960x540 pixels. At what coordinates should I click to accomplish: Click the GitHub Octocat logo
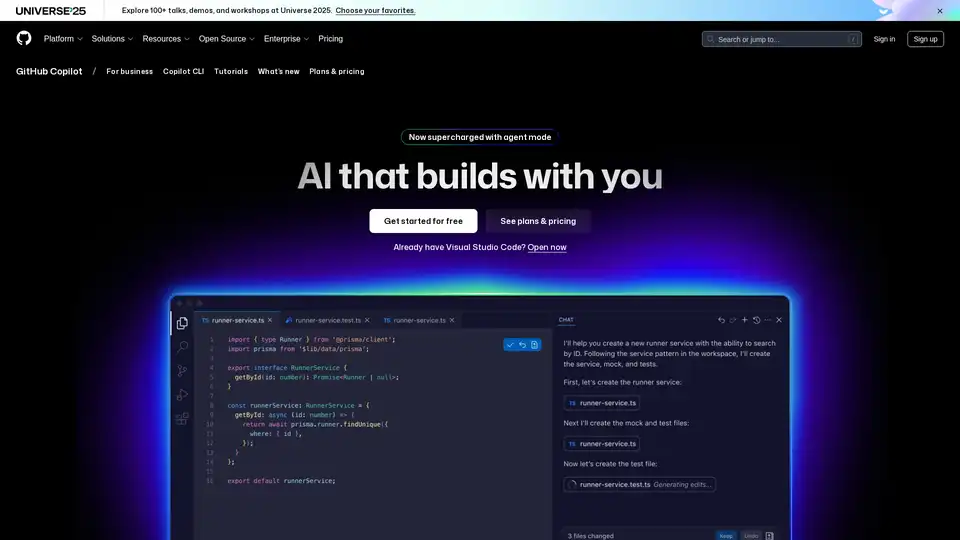(x=24, y=38)
